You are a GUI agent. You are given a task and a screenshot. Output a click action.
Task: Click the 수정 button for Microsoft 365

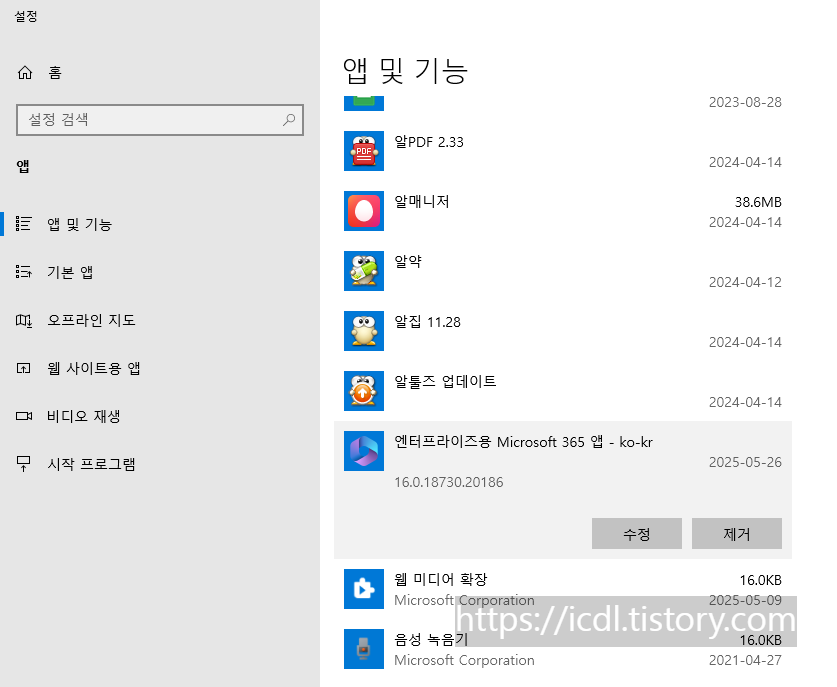pyautogui.click(x=637, y=533)
